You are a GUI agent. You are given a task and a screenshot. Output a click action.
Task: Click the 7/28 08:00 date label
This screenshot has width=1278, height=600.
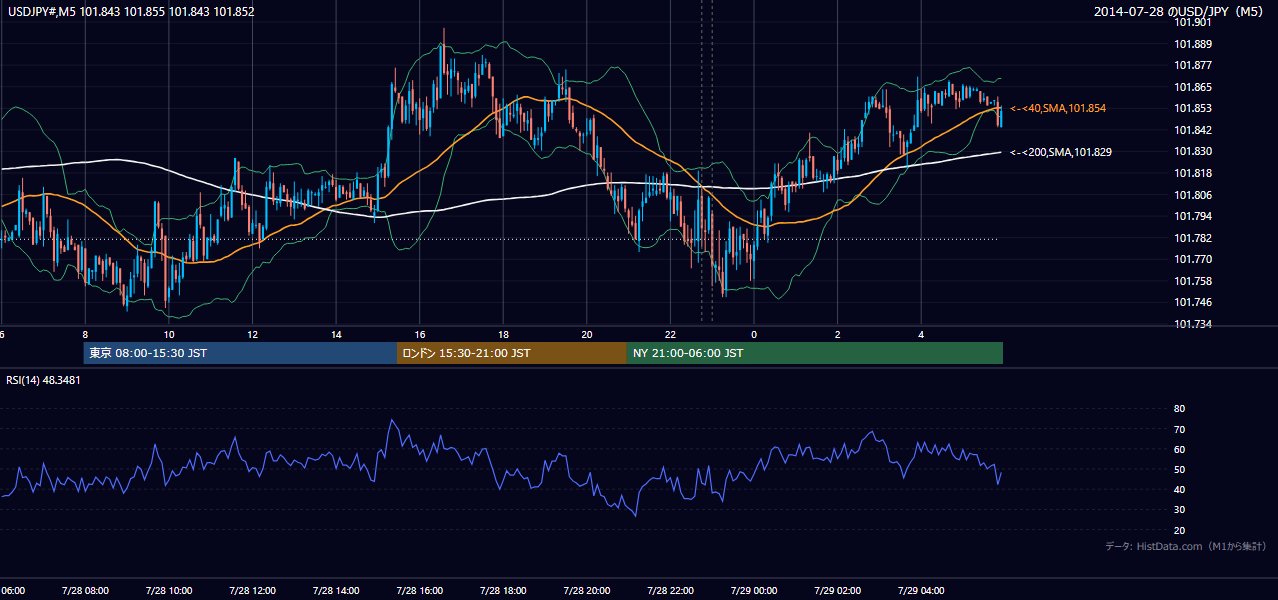[x=85, y=591]
